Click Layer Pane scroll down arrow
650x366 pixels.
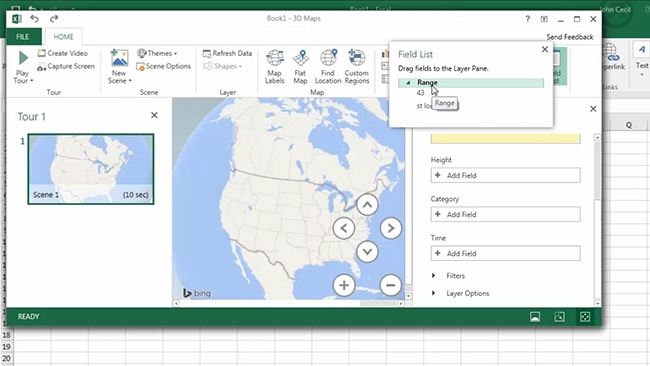[x=597, y=303]
